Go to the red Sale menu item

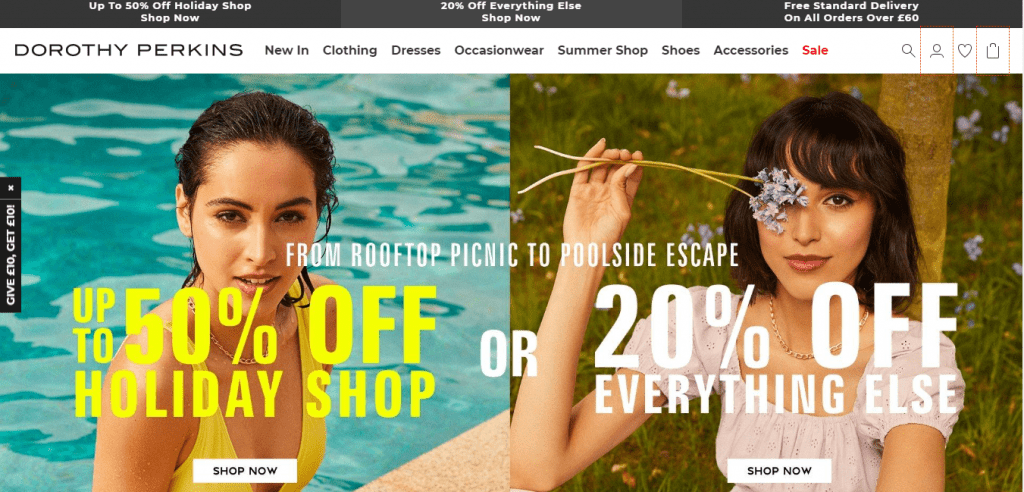815,50
